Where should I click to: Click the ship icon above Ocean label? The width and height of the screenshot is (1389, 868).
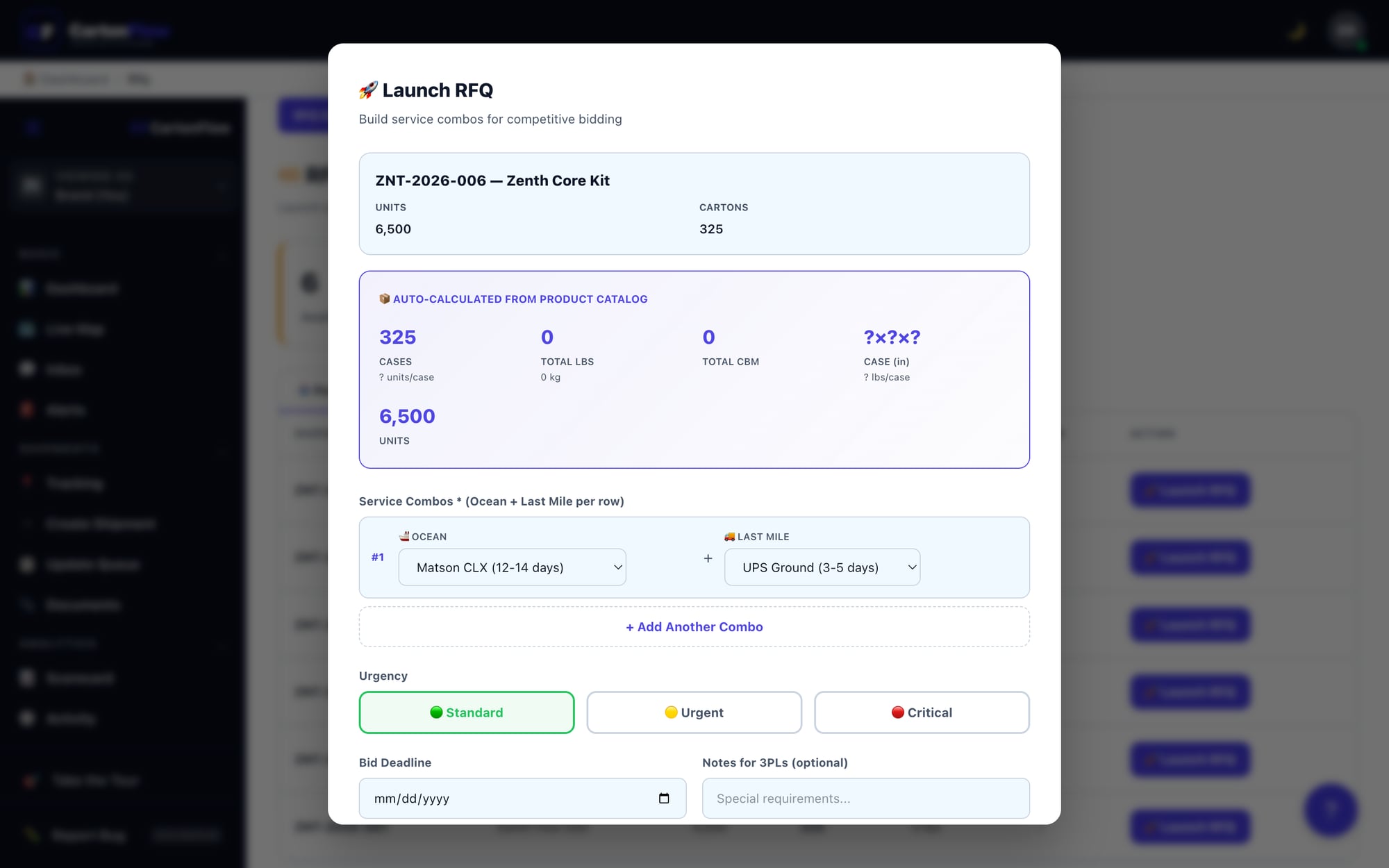404,536
